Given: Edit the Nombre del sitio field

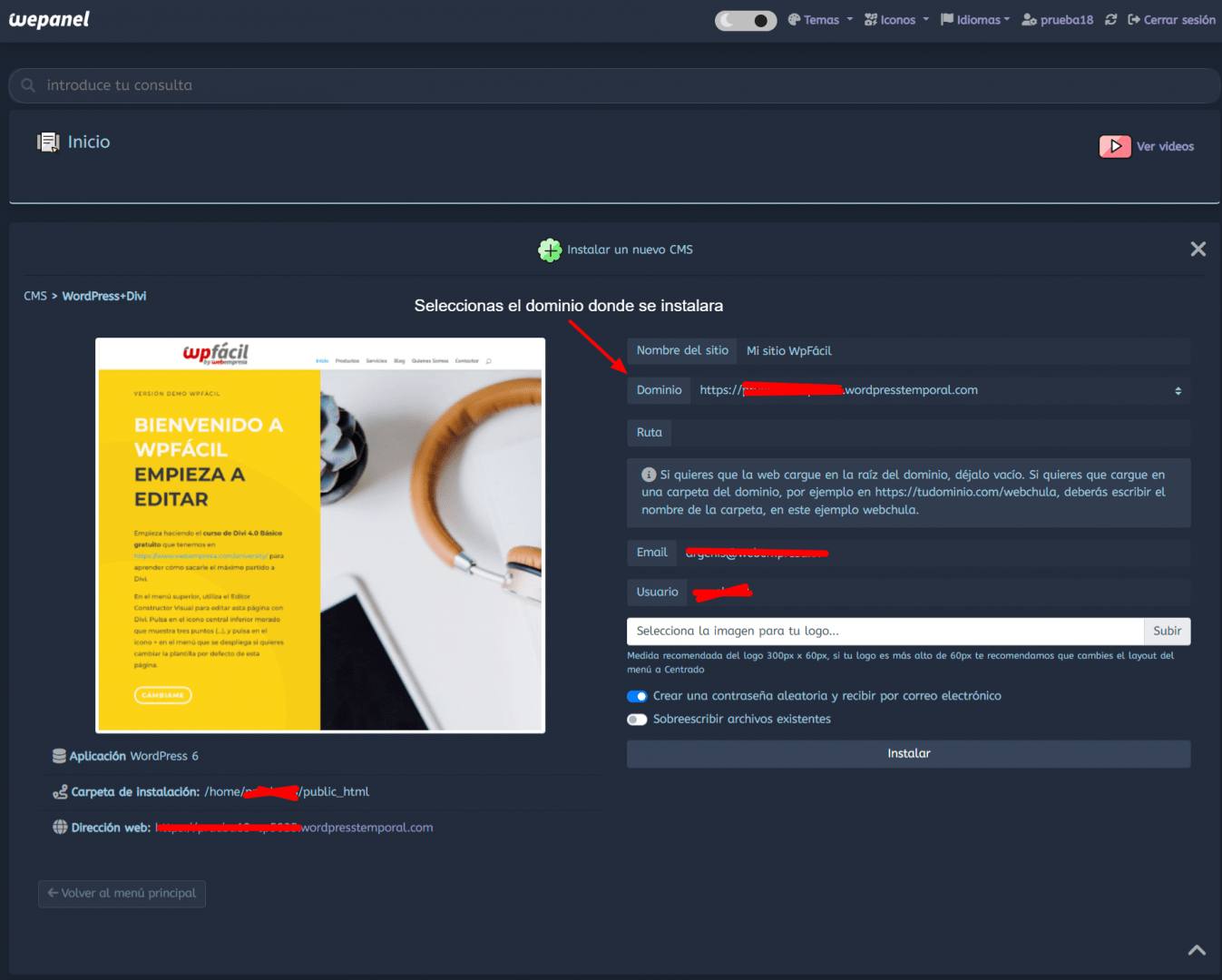Looking at the screenshot, I should coord(963,351).
